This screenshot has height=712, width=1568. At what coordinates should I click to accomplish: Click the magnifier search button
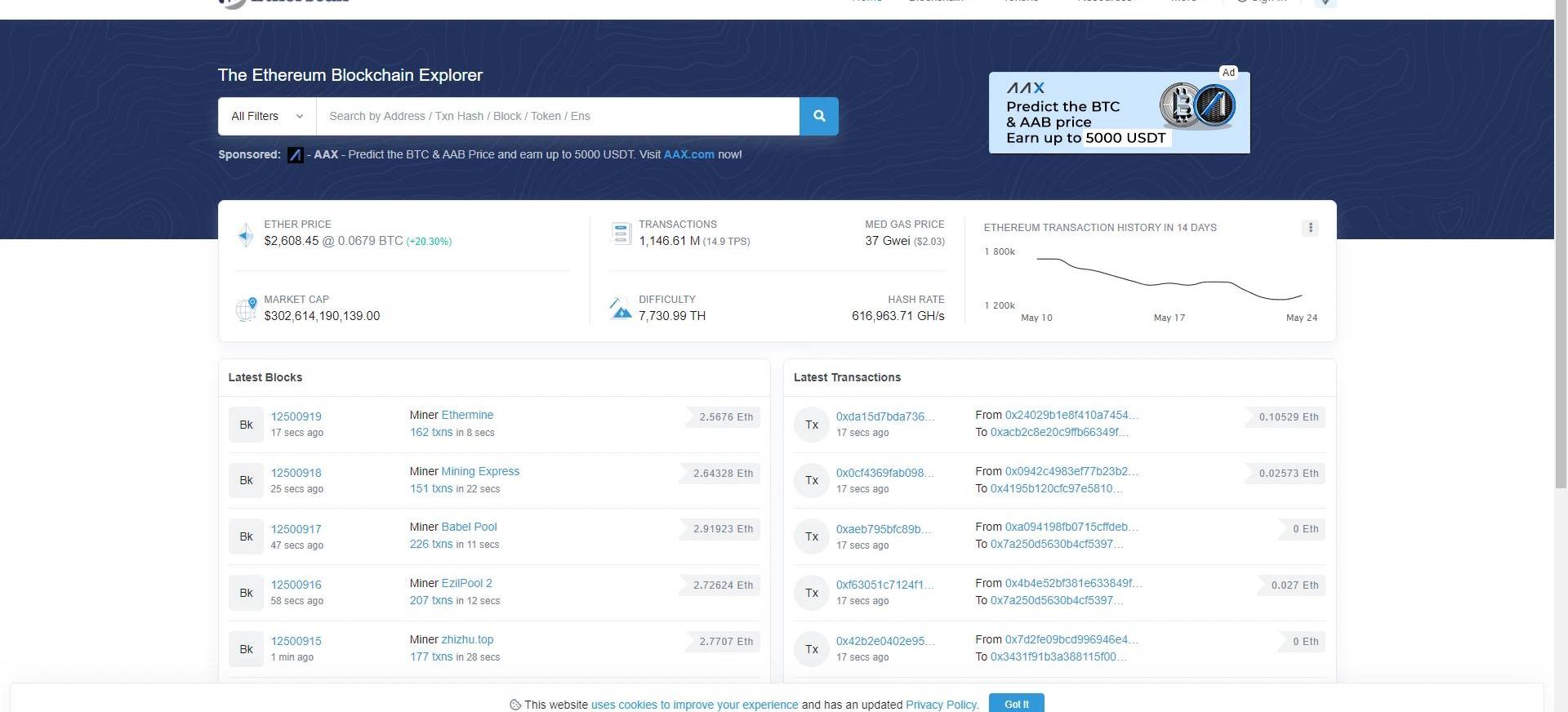818,116
